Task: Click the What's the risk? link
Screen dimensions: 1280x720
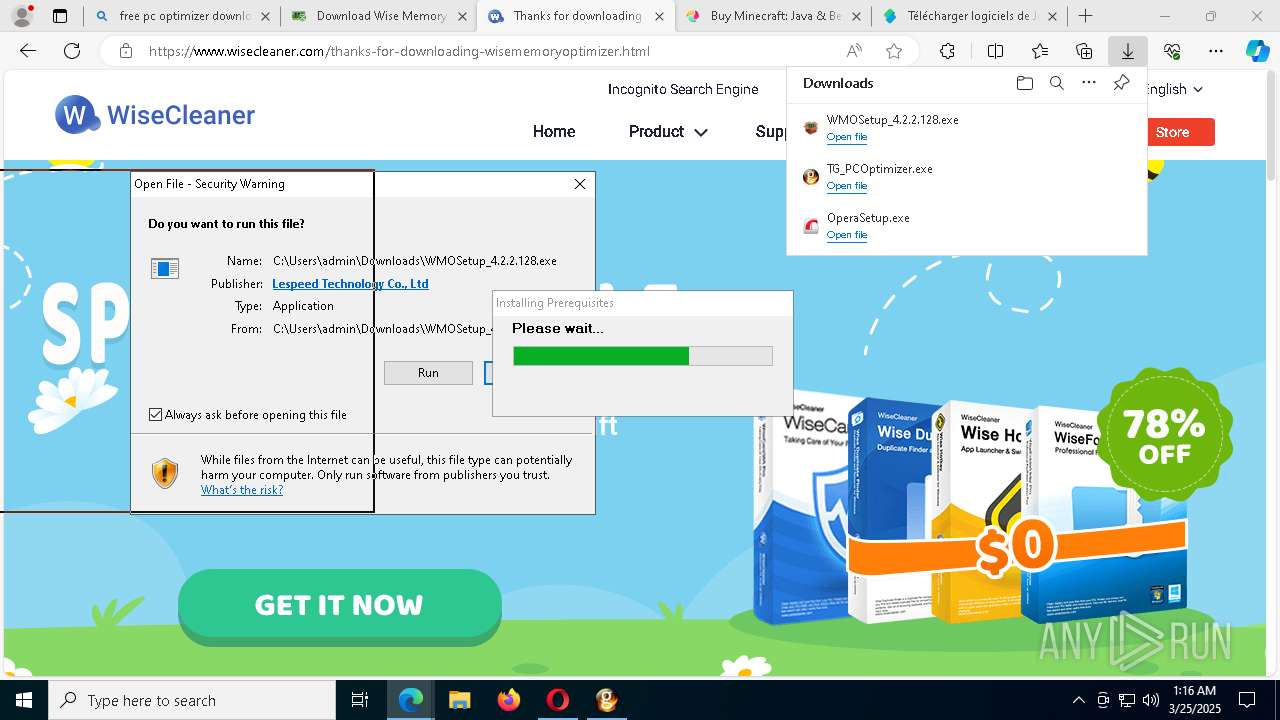Action: (242, 490)
